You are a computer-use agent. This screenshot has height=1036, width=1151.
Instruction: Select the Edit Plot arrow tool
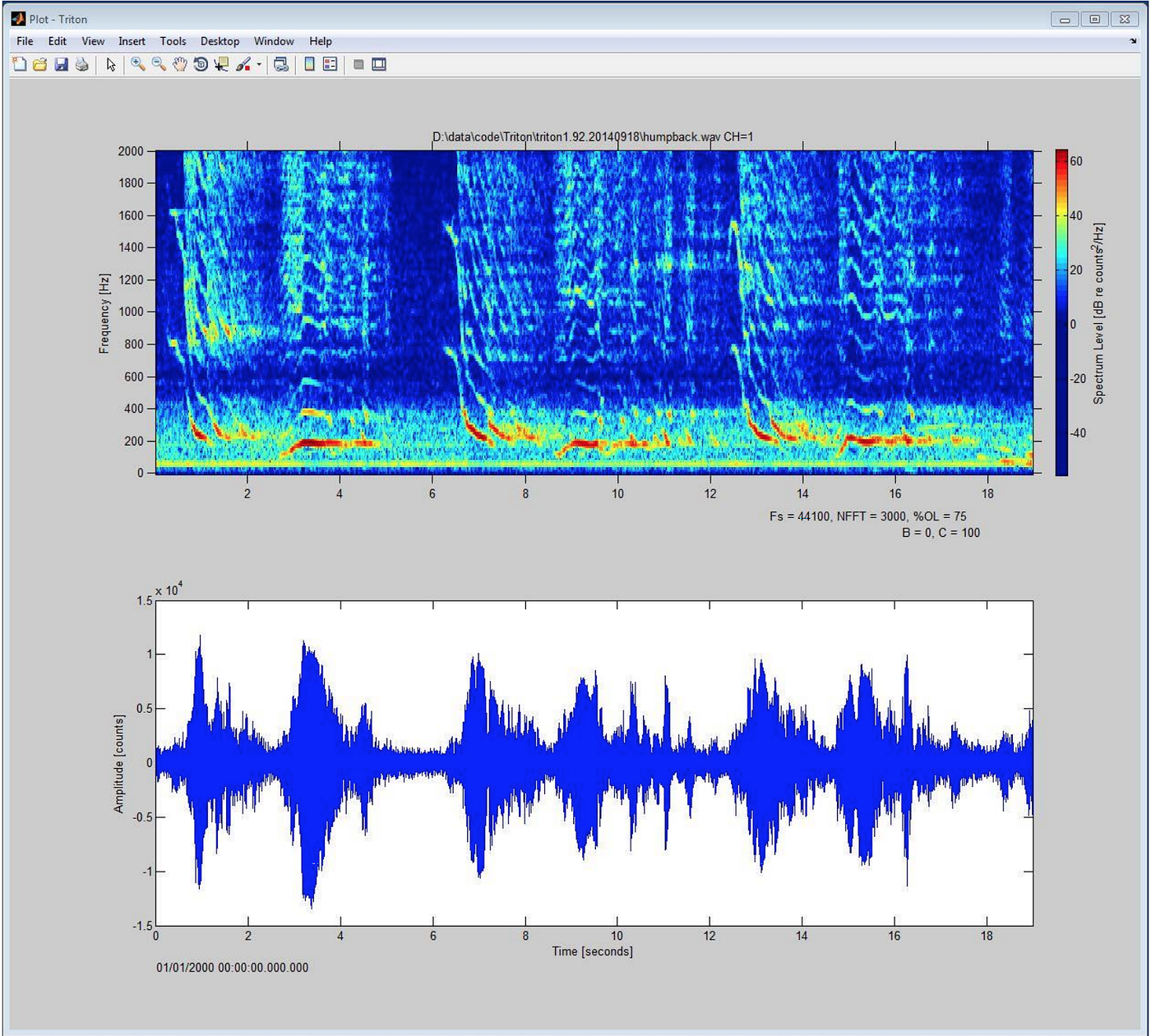[111, 64]
